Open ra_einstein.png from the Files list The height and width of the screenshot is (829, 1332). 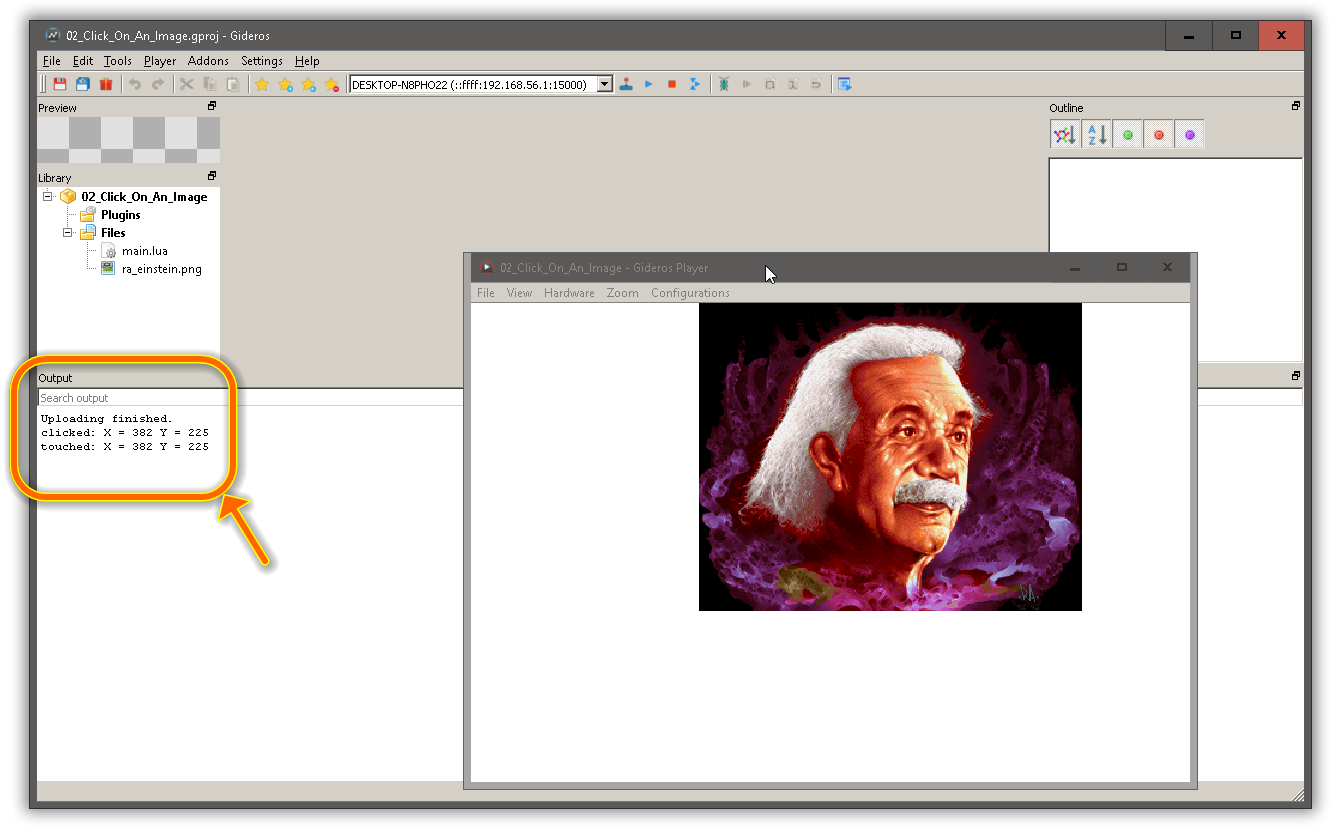pyautogui.click(x=160, y=268)
